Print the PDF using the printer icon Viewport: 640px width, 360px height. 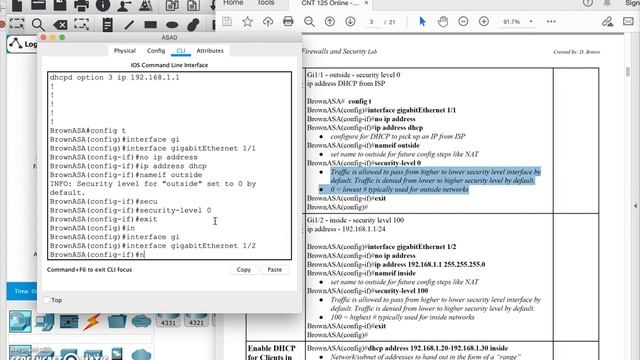pos(288,22)
